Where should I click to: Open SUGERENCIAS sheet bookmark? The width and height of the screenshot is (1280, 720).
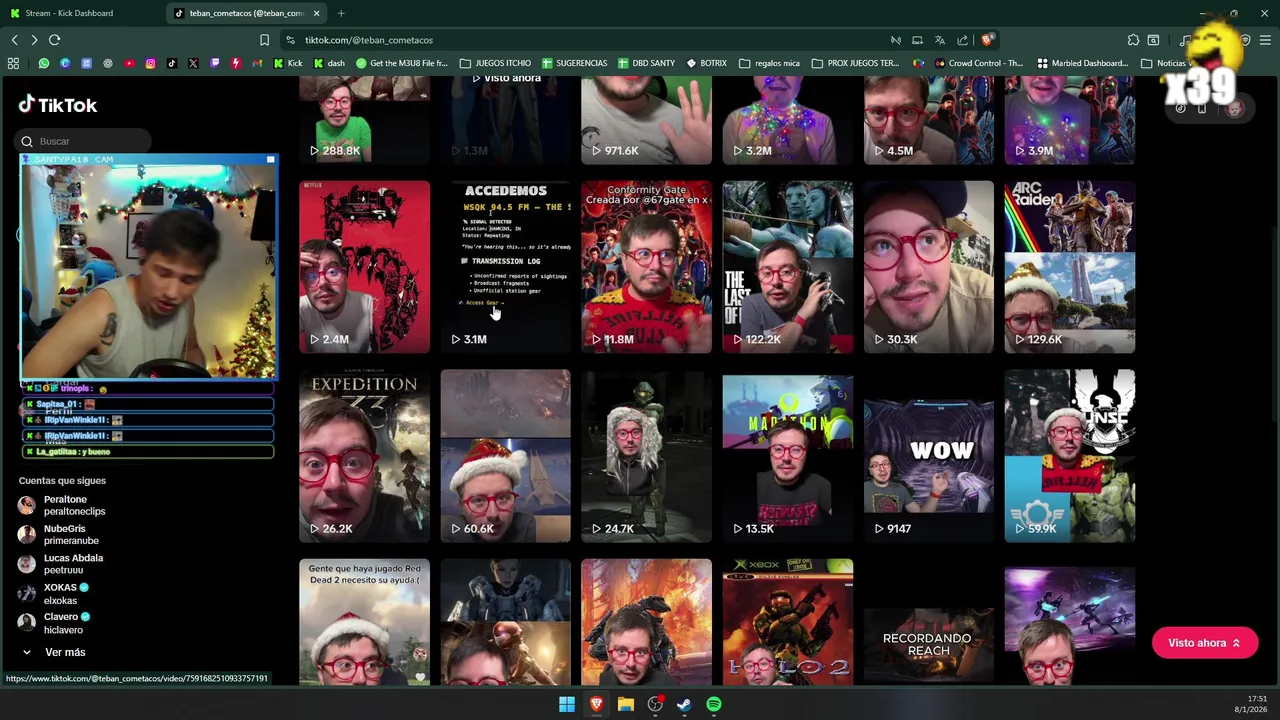(573, 63)
